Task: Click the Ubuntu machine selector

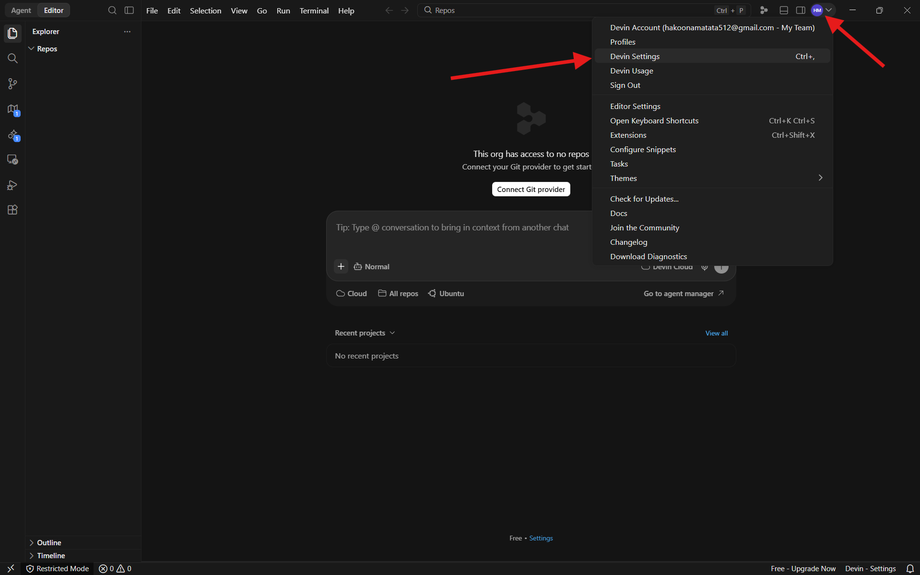Action: tap(446, 293)
